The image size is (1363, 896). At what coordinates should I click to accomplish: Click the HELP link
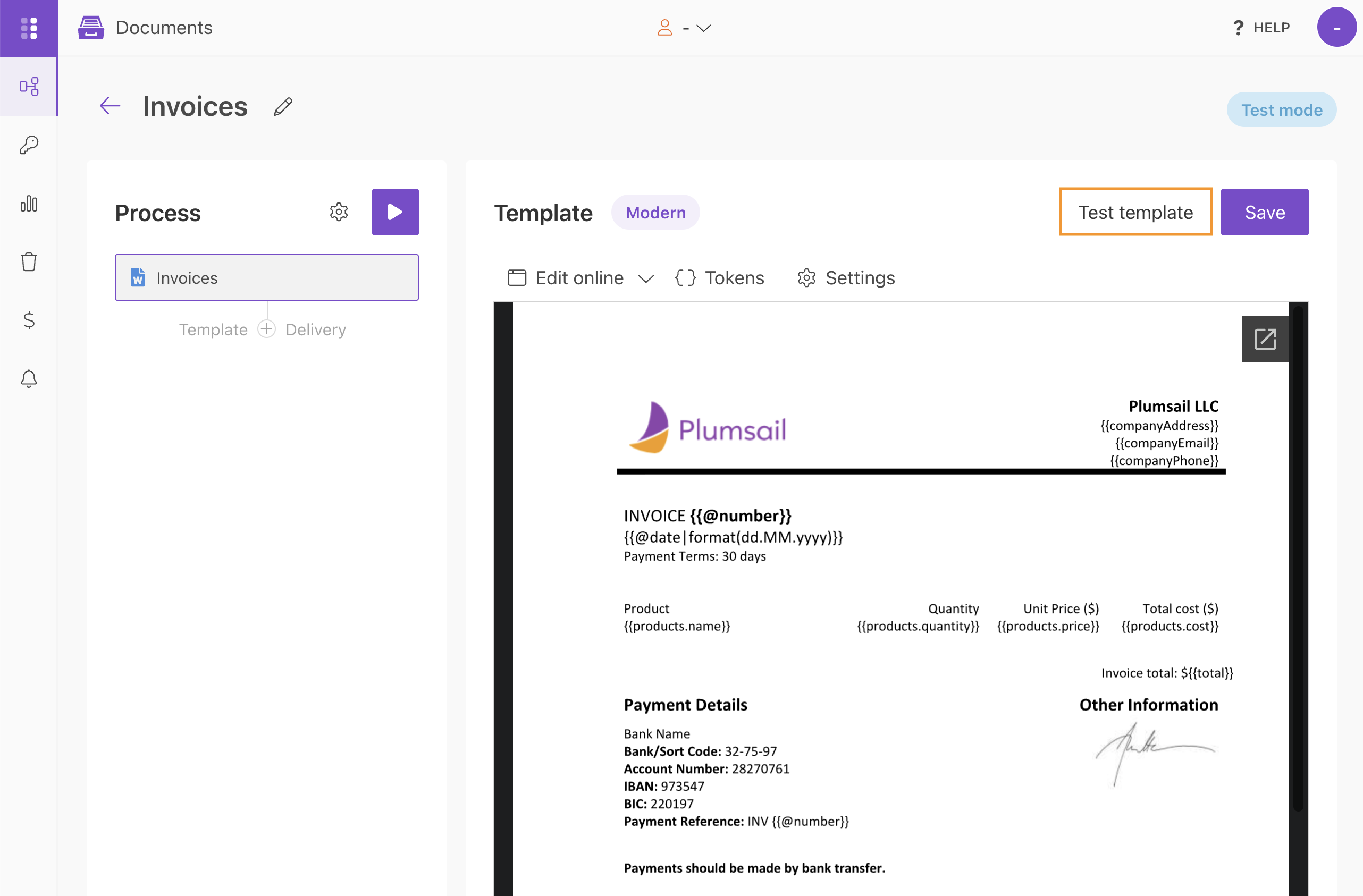(1261, 28)
